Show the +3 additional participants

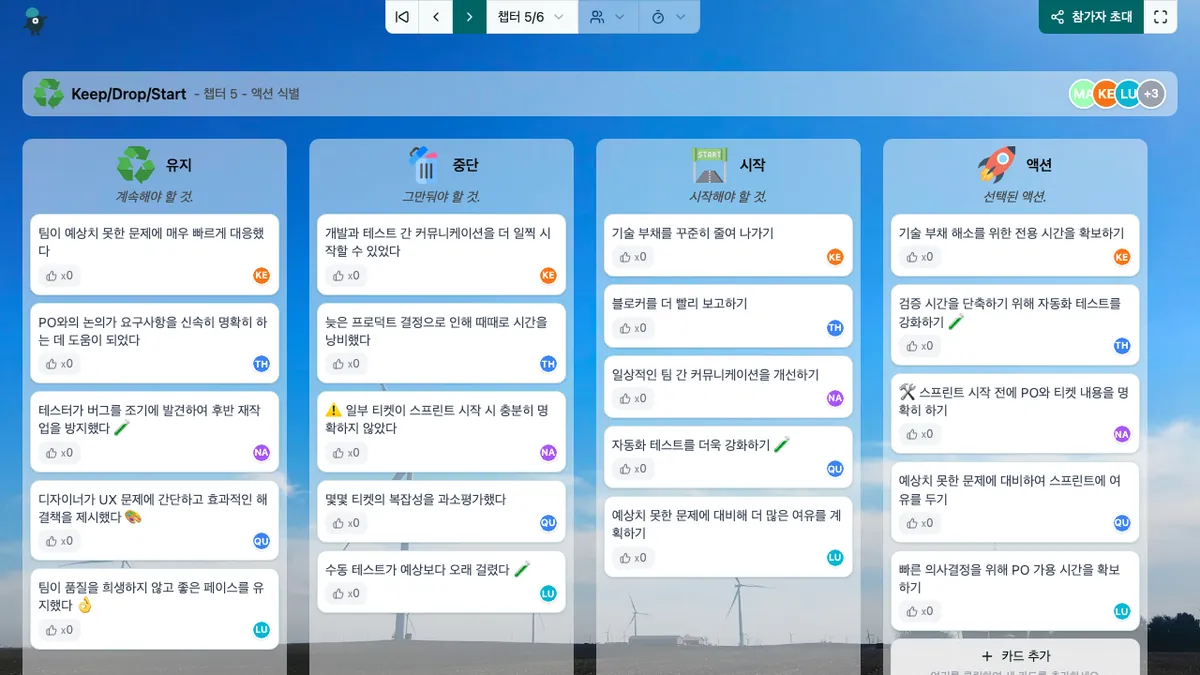[1151, 94]
